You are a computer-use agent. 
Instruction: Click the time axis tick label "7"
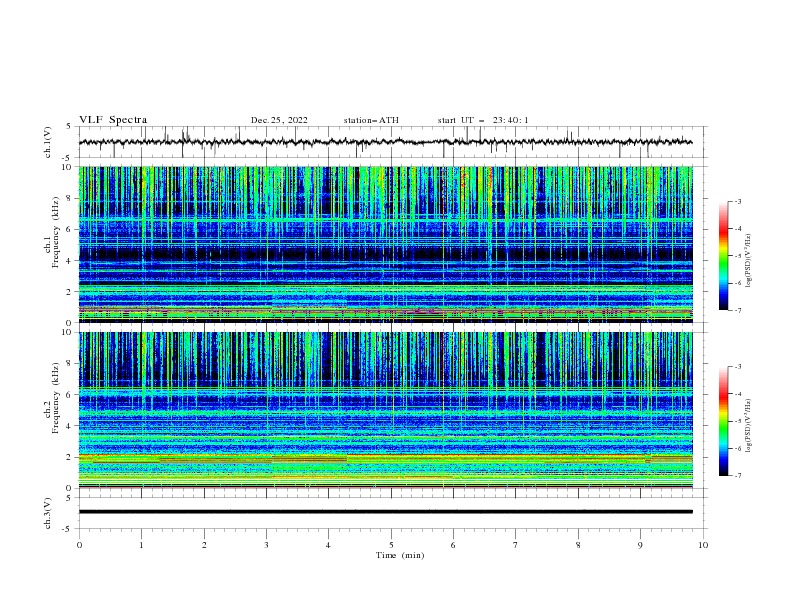516,545
